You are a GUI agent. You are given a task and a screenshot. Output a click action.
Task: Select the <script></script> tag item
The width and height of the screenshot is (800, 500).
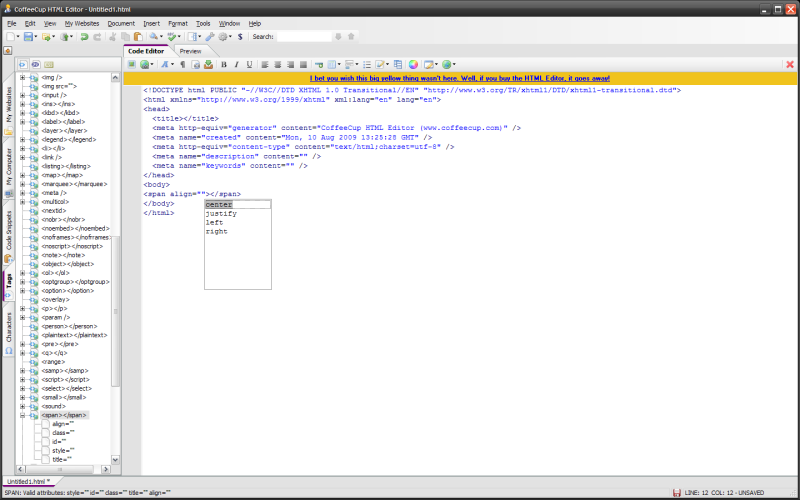pos(65,380)
